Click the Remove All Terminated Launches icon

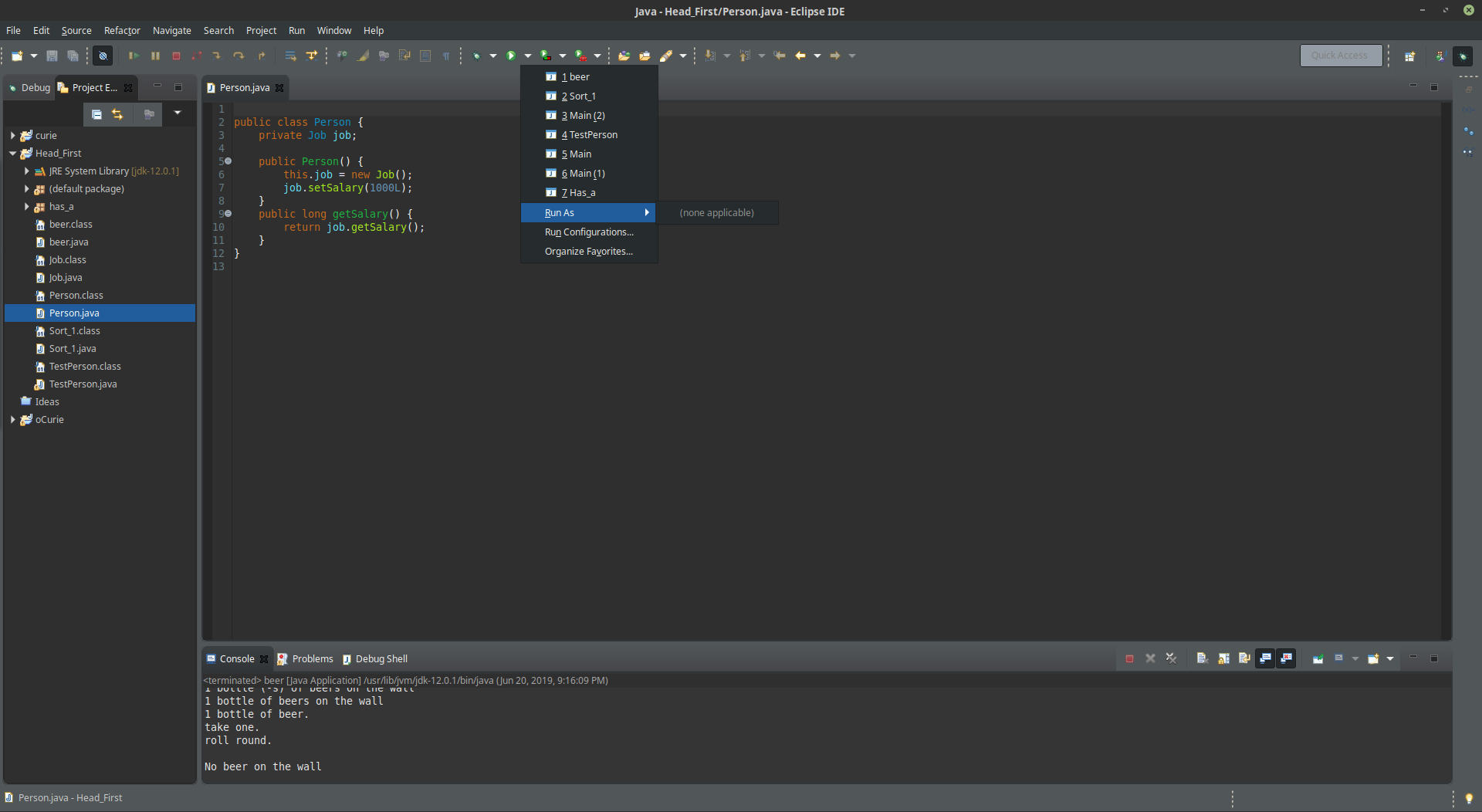click(1171, 658)
